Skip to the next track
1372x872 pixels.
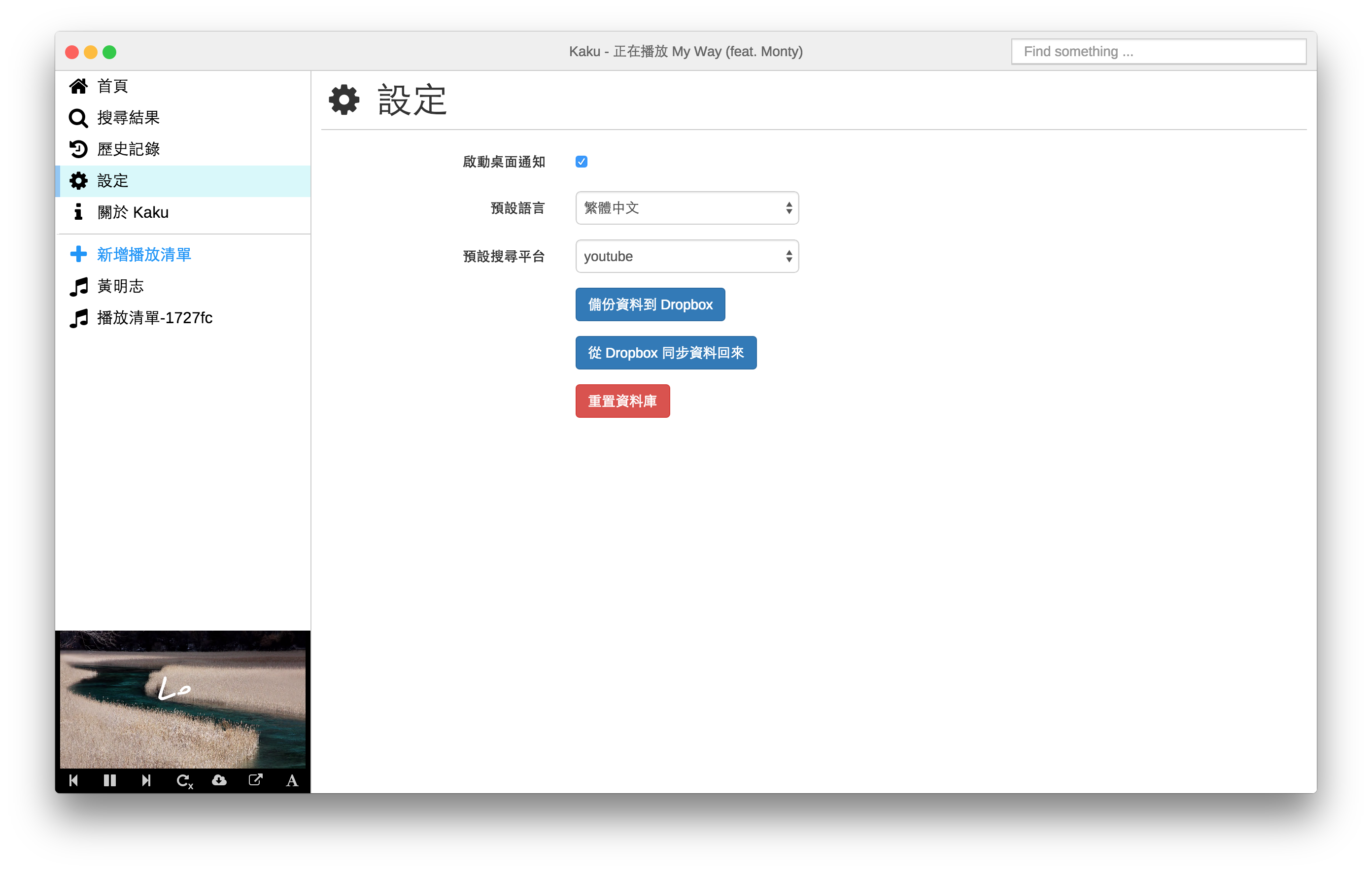click(x=146, y=780)
